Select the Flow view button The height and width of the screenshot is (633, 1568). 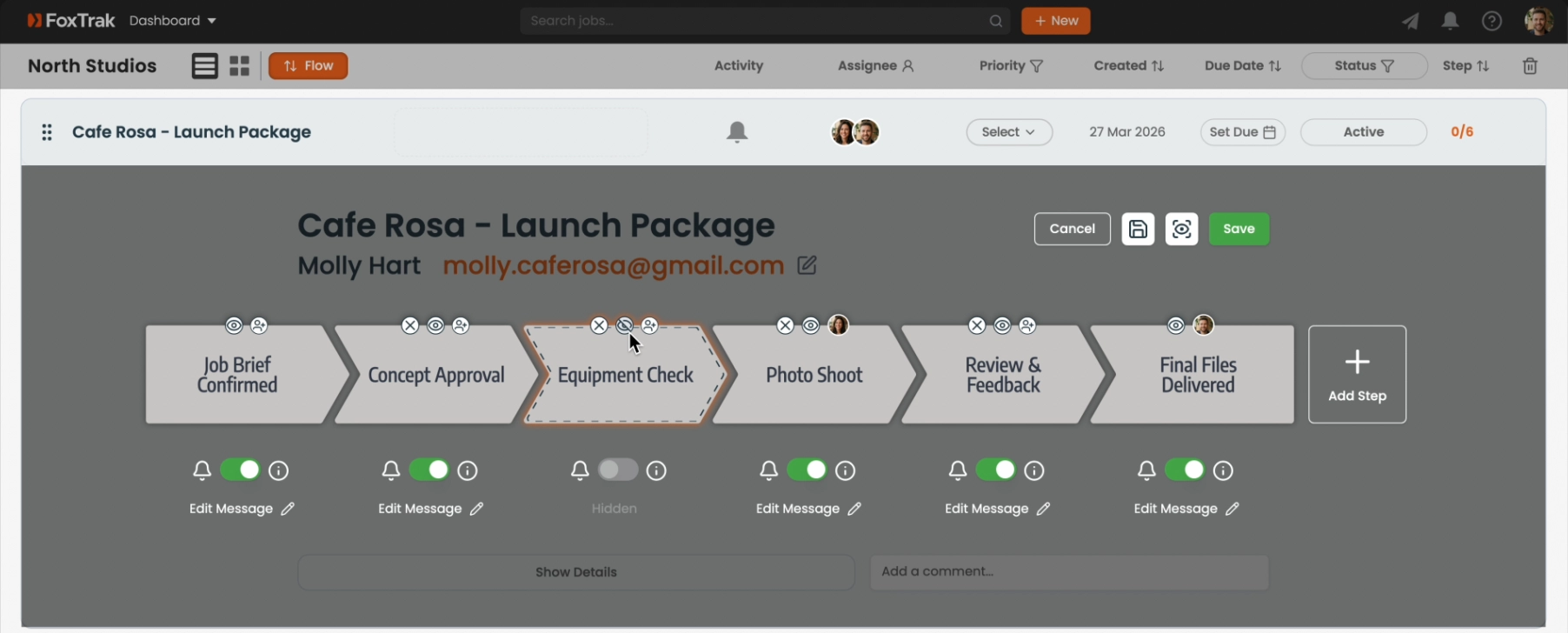coord(308,66)
